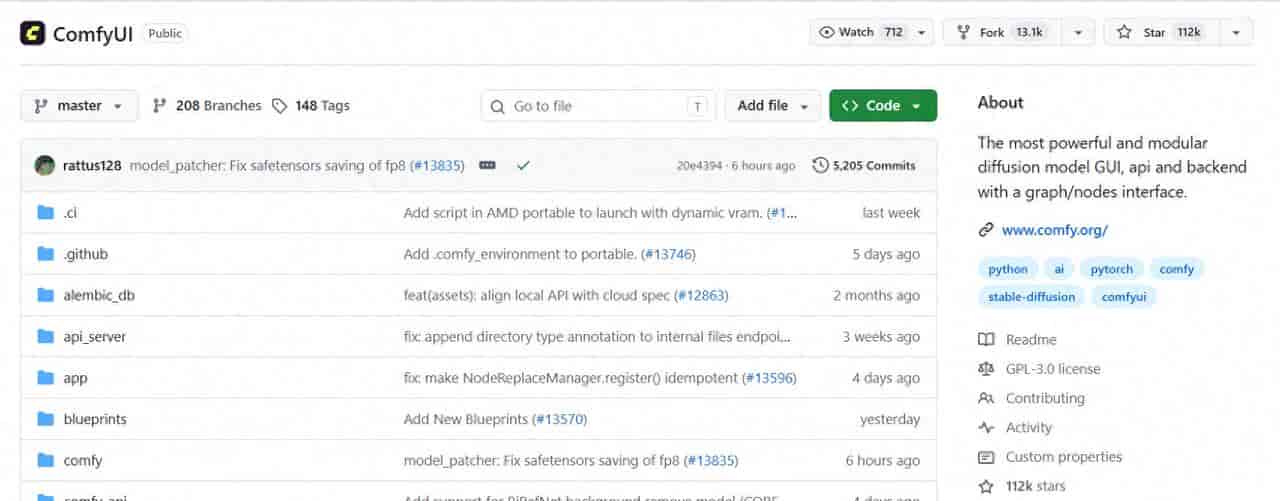Jump to the Readme section
This screenshot has width=1280, height=501.
pyautogui.click(x=1018, y=340)
